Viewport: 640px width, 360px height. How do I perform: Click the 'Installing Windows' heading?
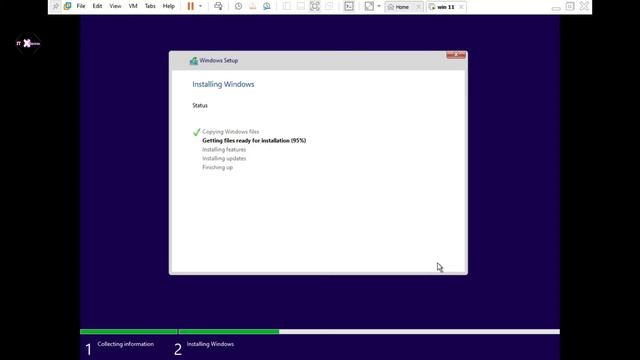[x=223, y=84]
